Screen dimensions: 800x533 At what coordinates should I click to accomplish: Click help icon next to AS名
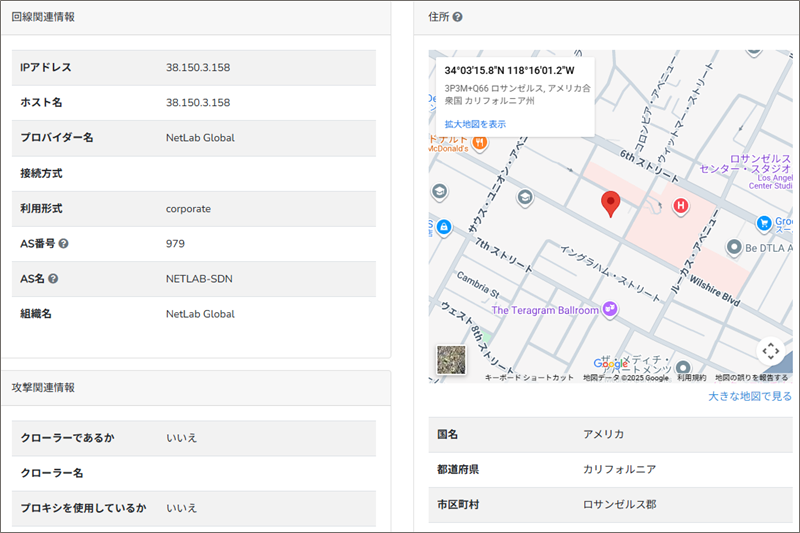(x=53, y=279)
